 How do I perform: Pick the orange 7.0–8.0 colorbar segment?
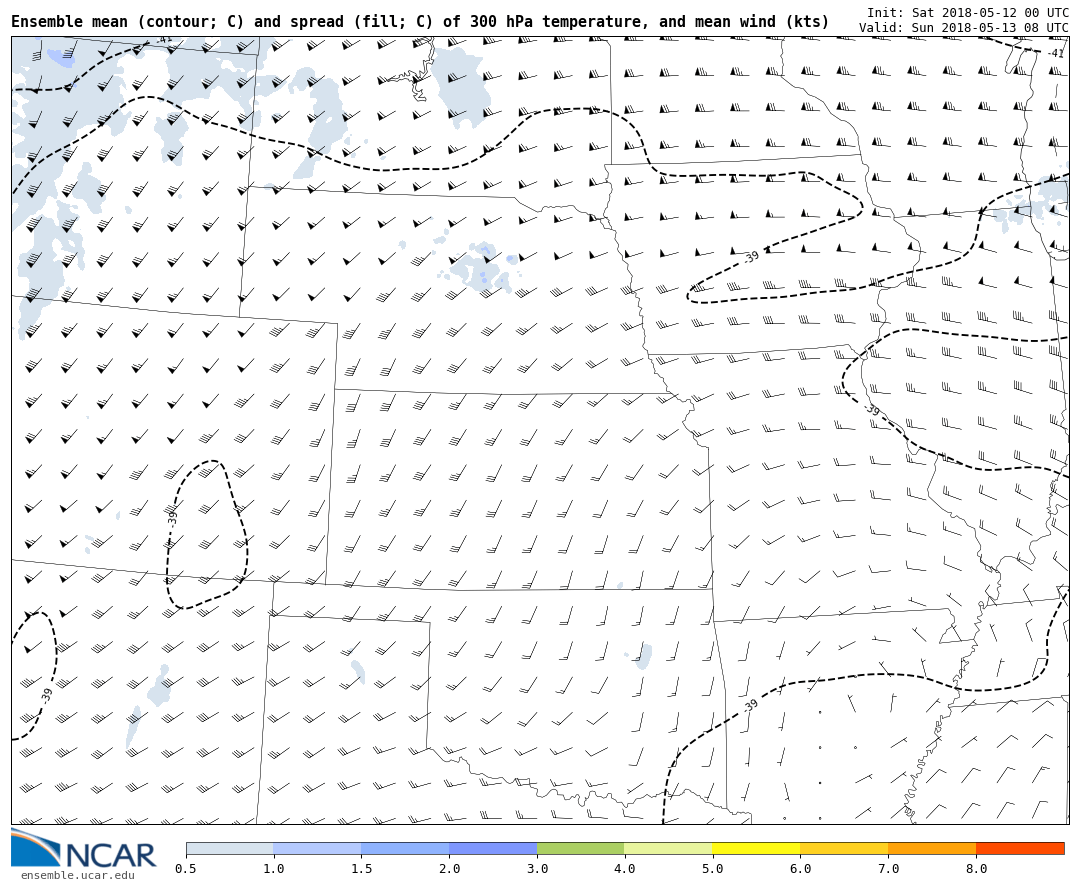(932, 848)
